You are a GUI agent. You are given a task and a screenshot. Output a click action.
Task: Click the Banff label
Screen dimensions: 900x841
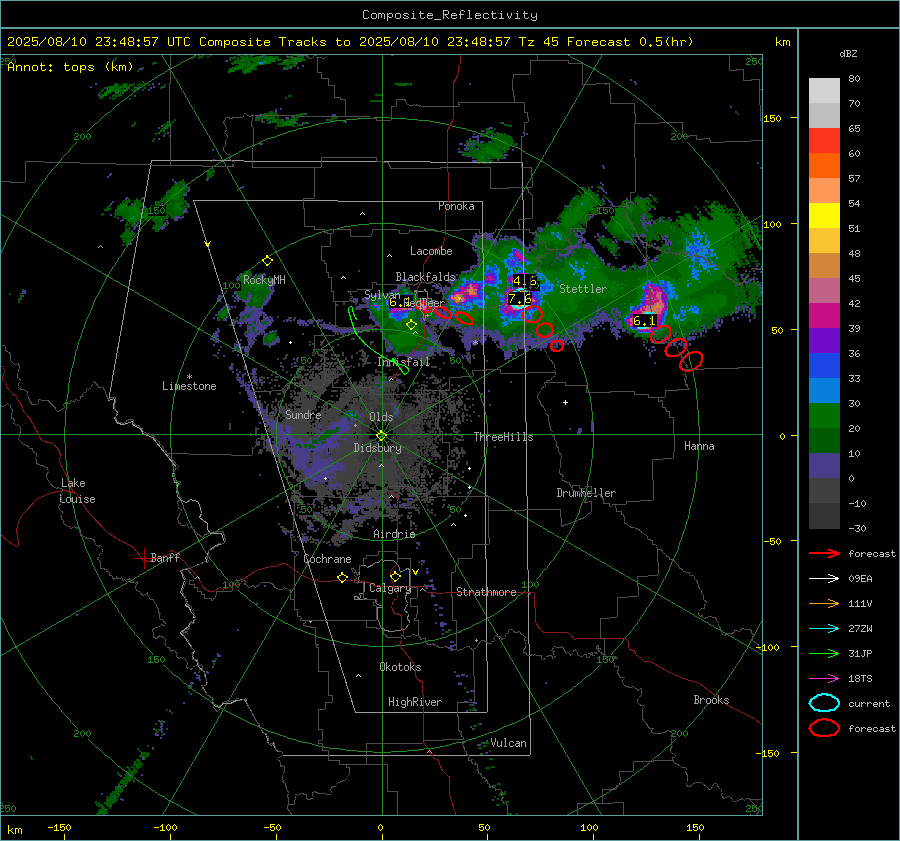tap(165, 557)
